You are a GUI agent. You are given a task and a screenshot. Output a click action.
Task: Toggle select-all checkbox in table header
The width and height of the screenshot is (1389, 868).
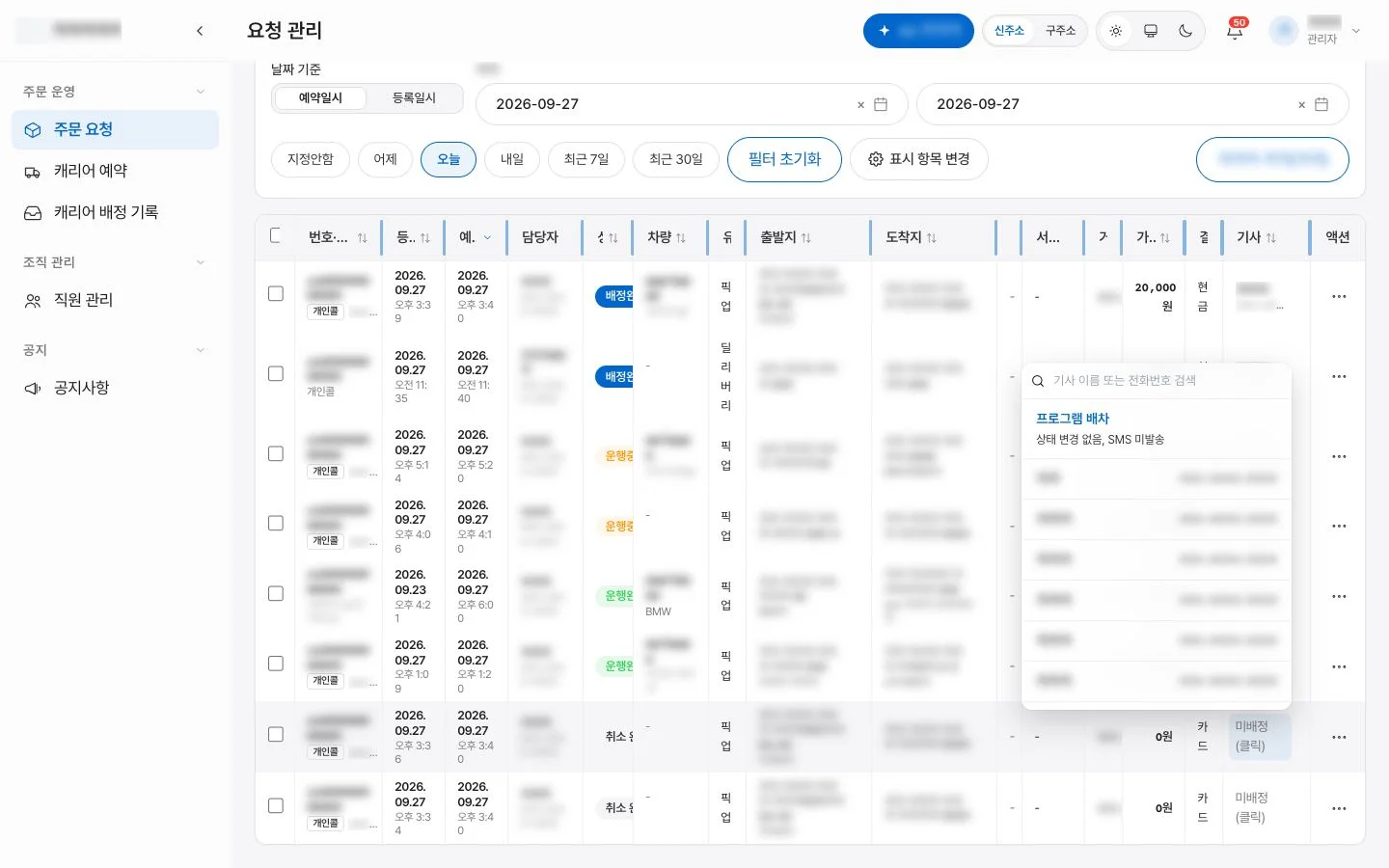tap(276, 235)
